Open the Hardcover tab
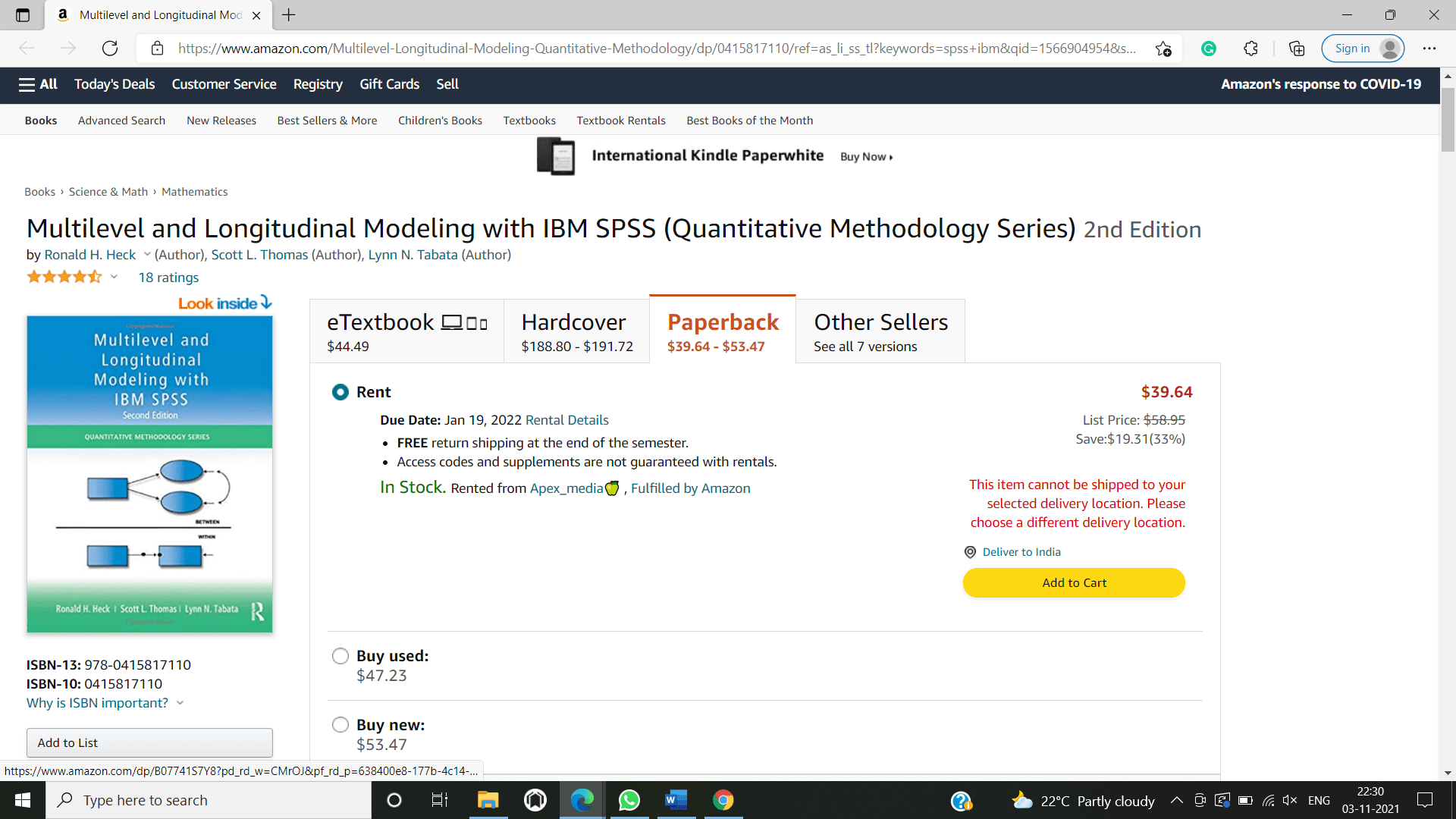The height and width of the screenshot is (819, 1456). [576, 330]
